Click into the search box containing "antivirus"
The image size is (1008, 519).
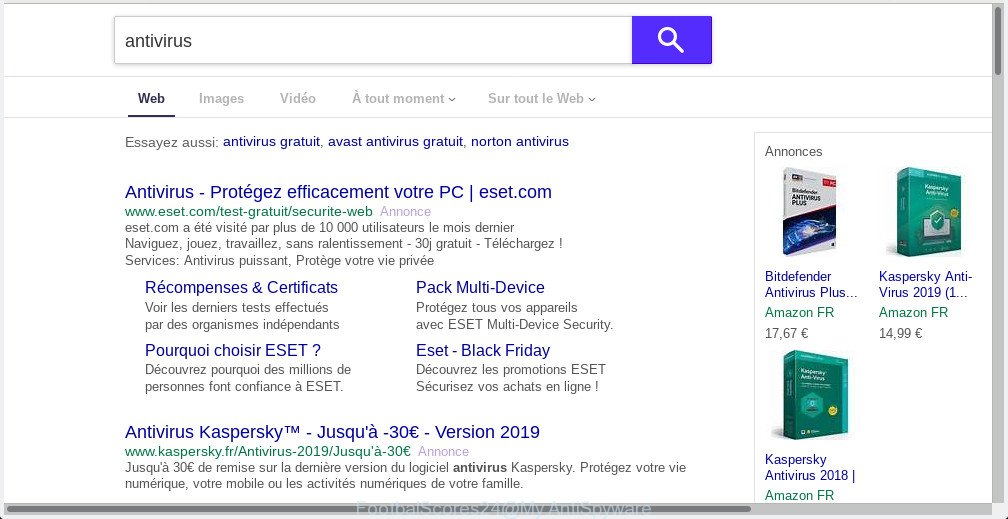[x=373, y=40]
